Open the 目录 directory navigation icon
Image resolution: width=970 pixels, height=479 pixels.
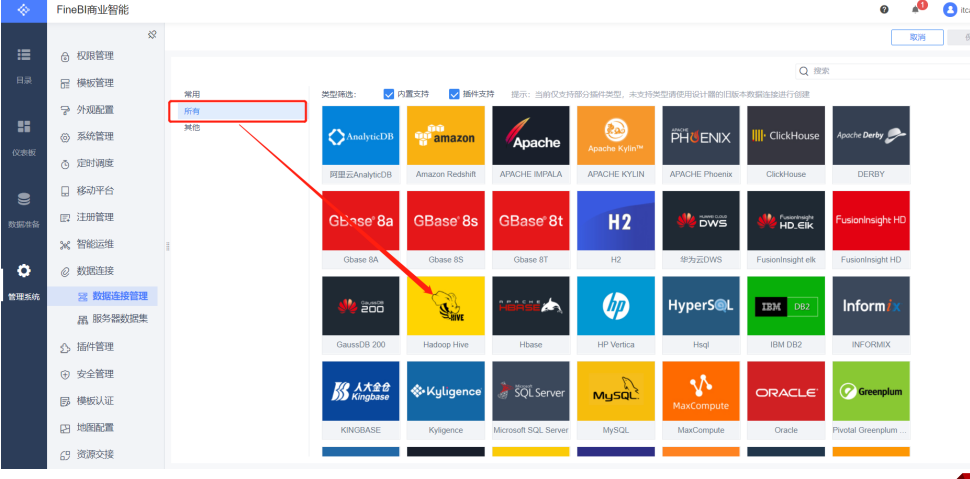pyautogui.click(x=24, y=54)
